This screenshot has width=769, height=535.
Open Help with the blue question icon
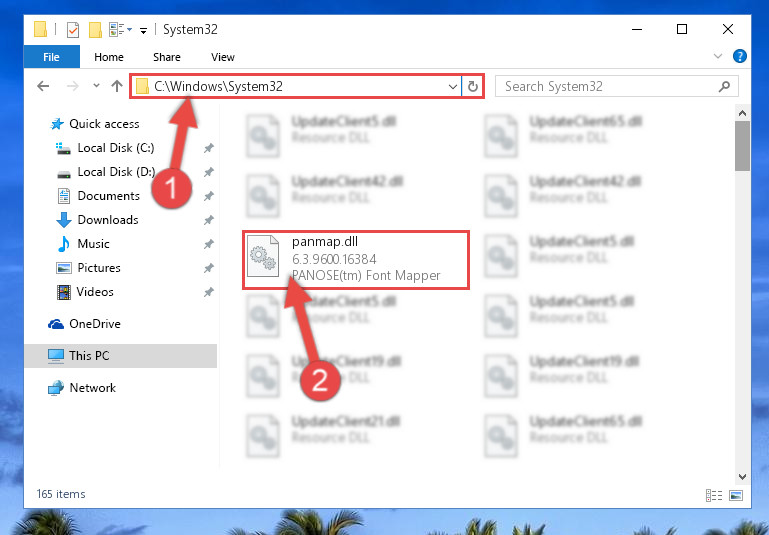740,56
